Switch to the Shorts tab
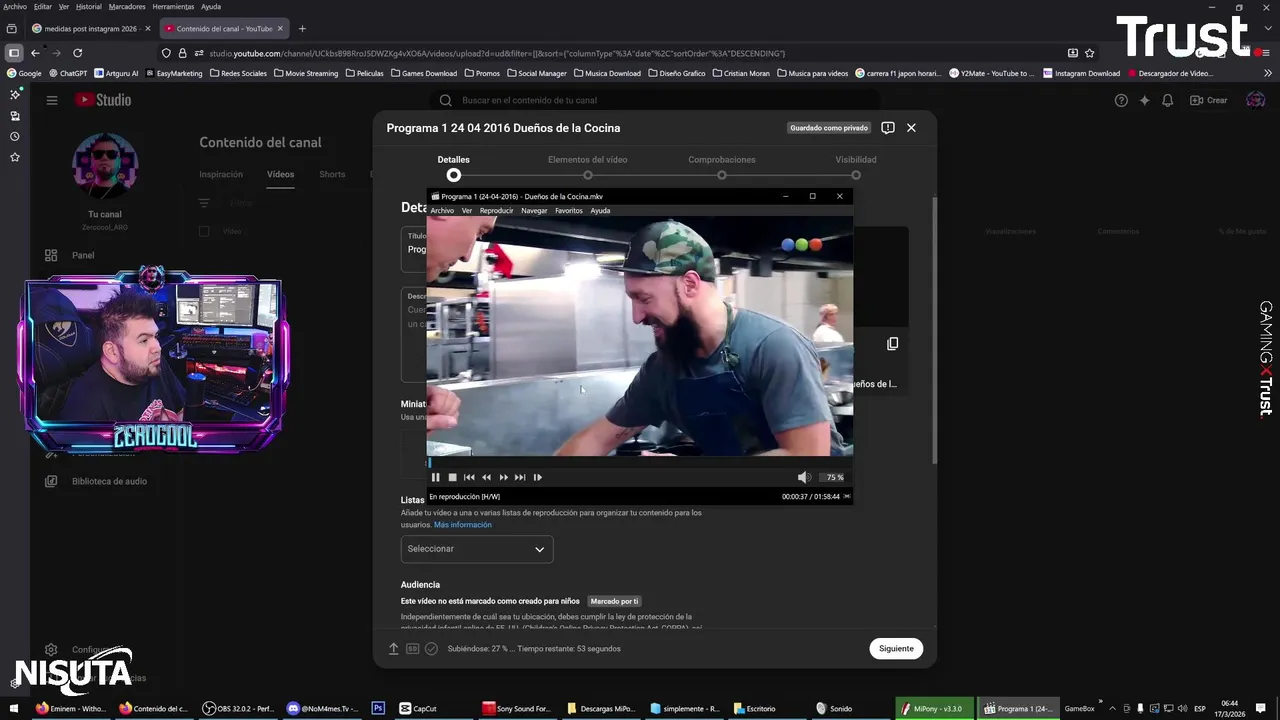 (332, 174)
